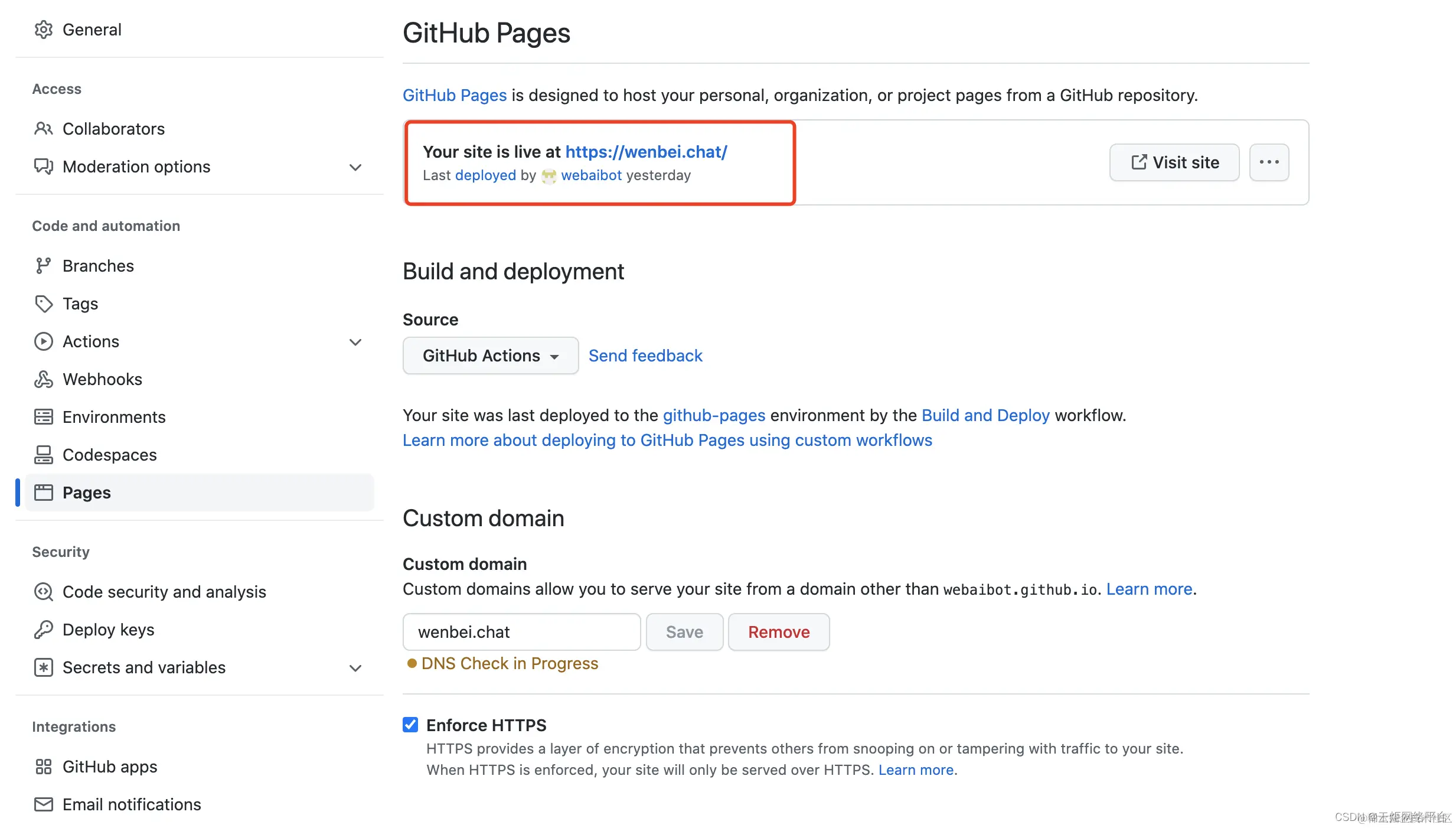Expand the Actions section chevron
1456x828 pixels.
355,342
